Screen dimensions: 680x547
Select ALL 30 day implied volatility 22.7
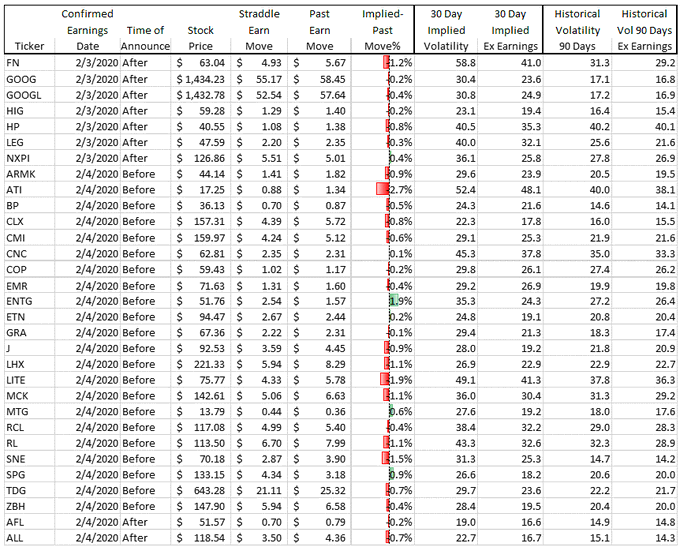tap(446, 538)
